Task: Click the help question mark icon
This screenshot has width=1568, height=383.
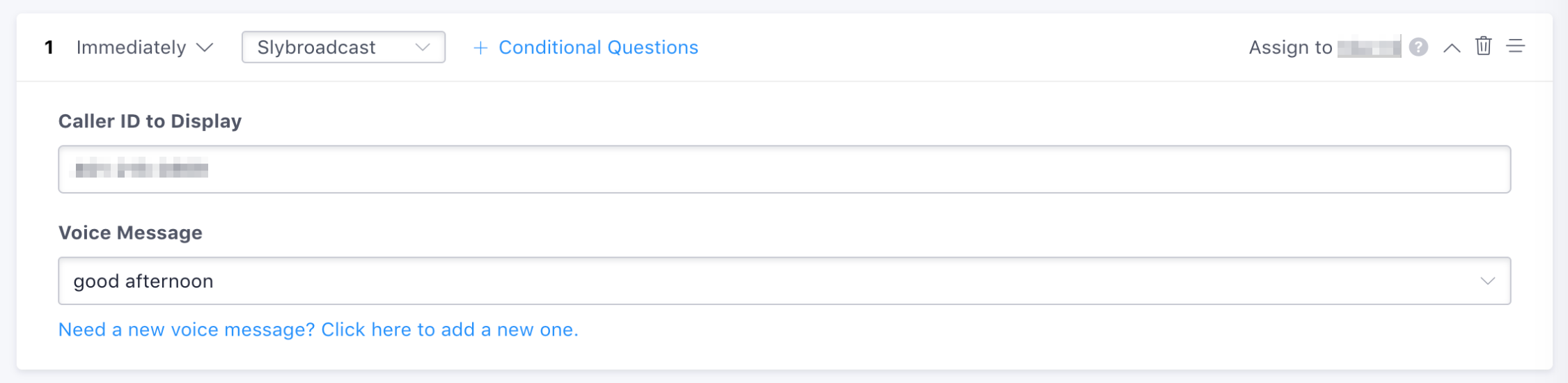Action: [x=1418, y=47]
